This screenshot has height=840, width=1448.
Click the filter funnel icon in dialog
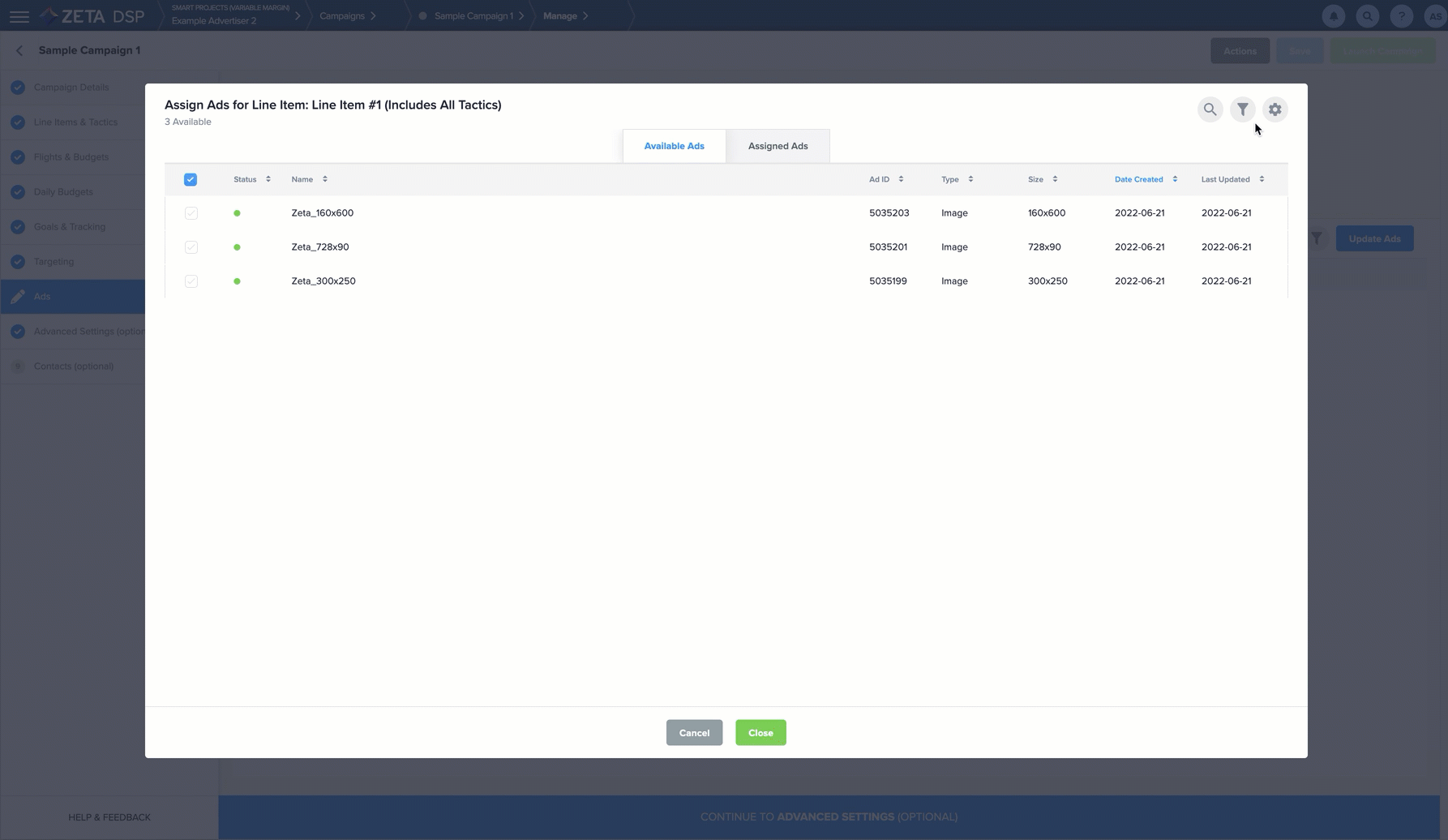(x=1242, y=109)
